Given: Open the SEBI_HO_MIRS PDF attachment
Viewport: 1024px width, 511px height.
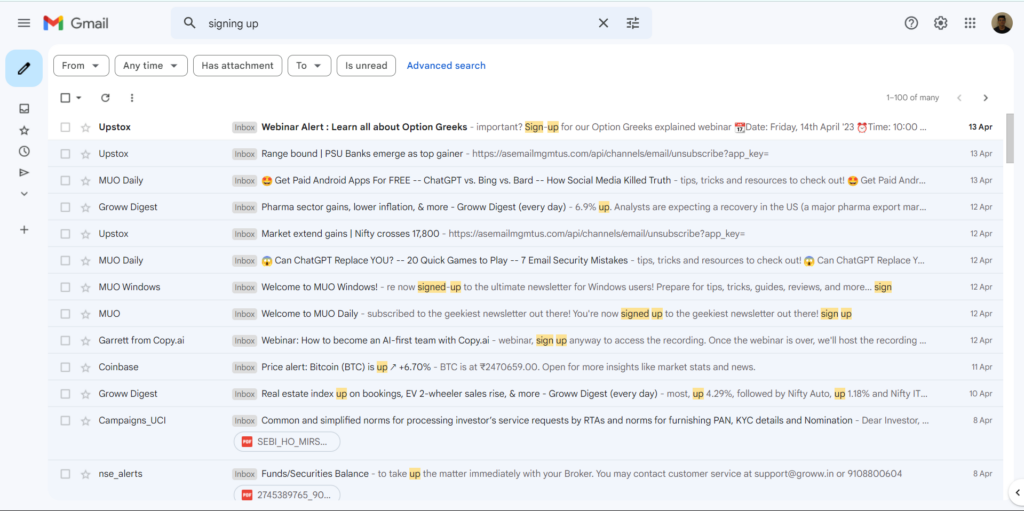Looking at the screenshot, I should [286, 442].
